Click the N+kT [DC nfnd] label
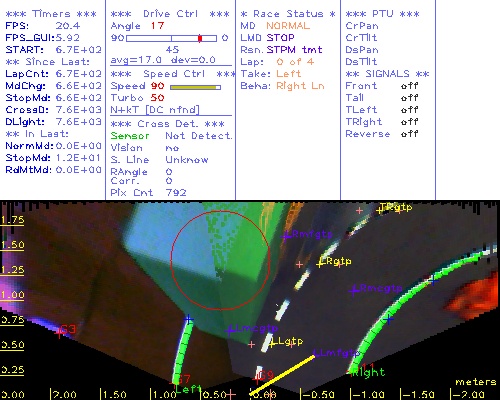Image resolution: width=500 pixels, height=400 pixels. (155, 110)
